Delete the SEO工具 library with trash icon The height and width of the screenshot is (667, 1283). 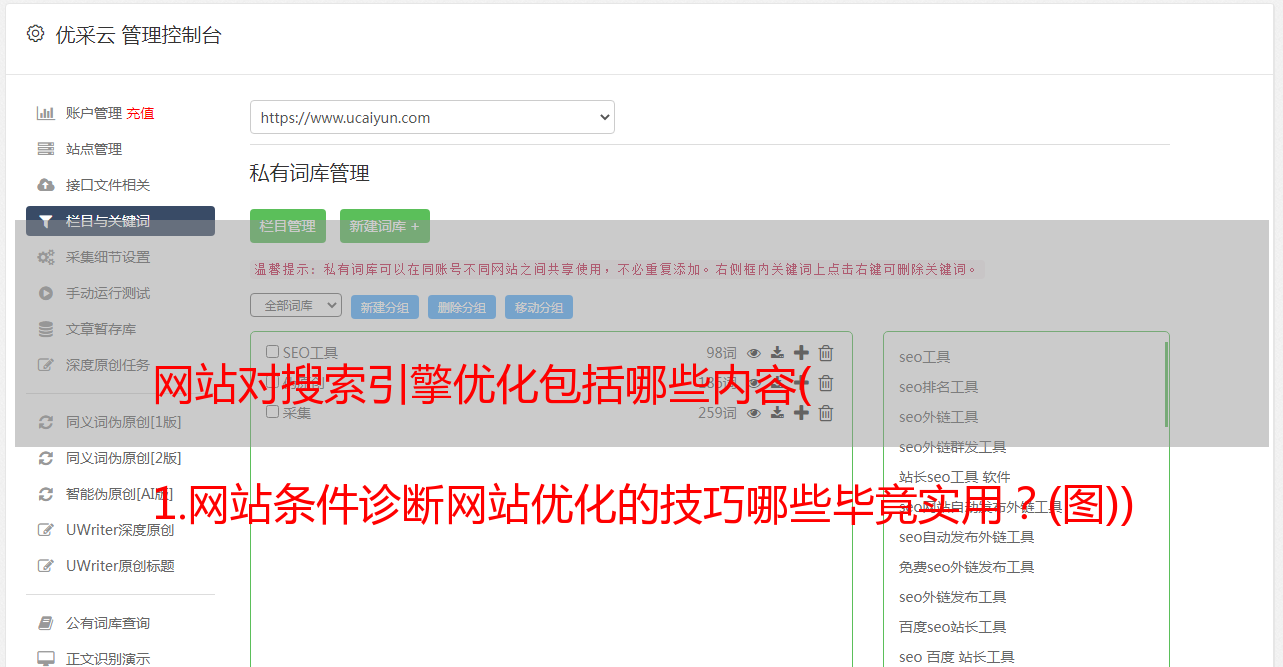tap(826, 353)
